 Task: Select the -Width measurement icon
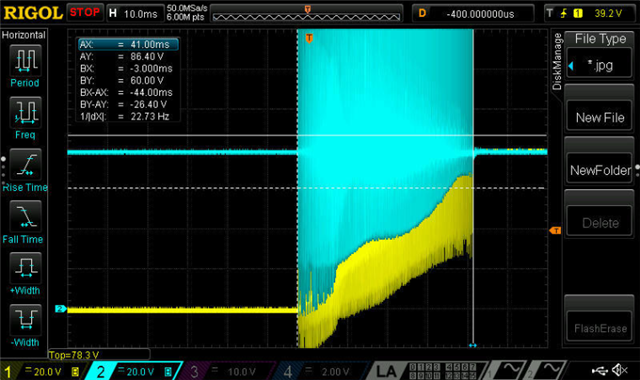point(25,320)
